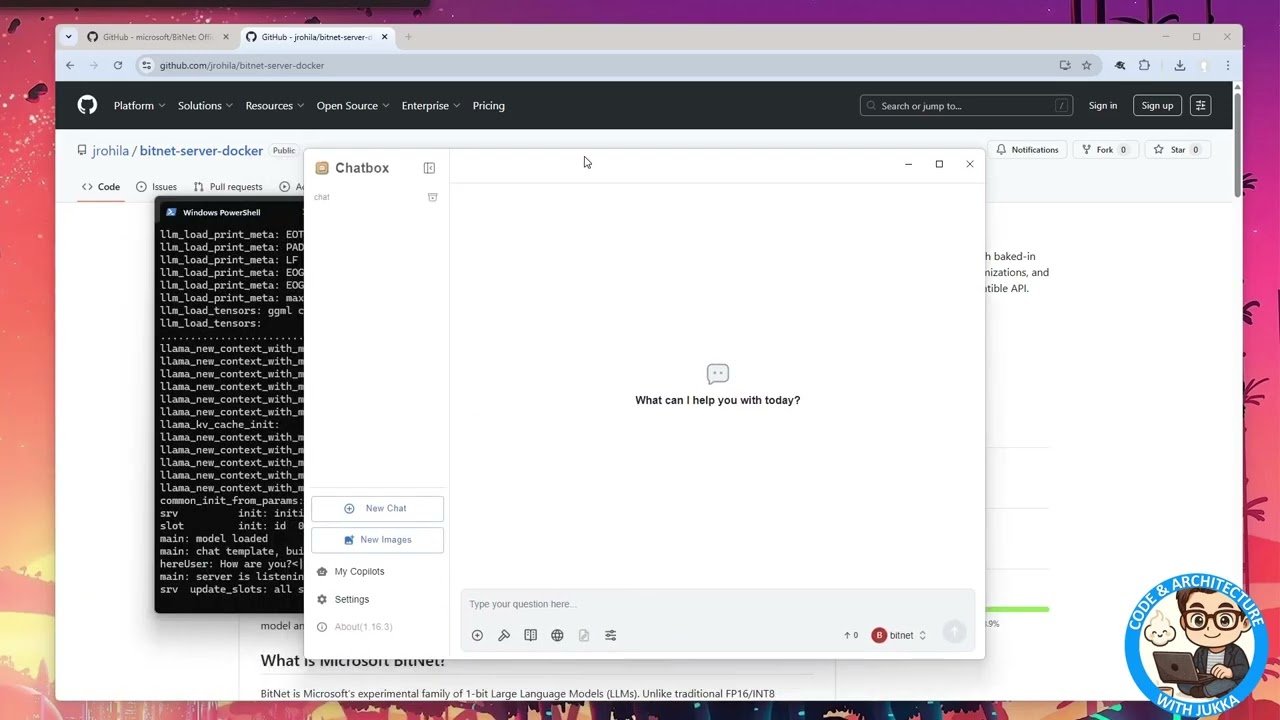
Task: Expand the Open Source menu
Action: pyautogui.click(x=352, y=106)
